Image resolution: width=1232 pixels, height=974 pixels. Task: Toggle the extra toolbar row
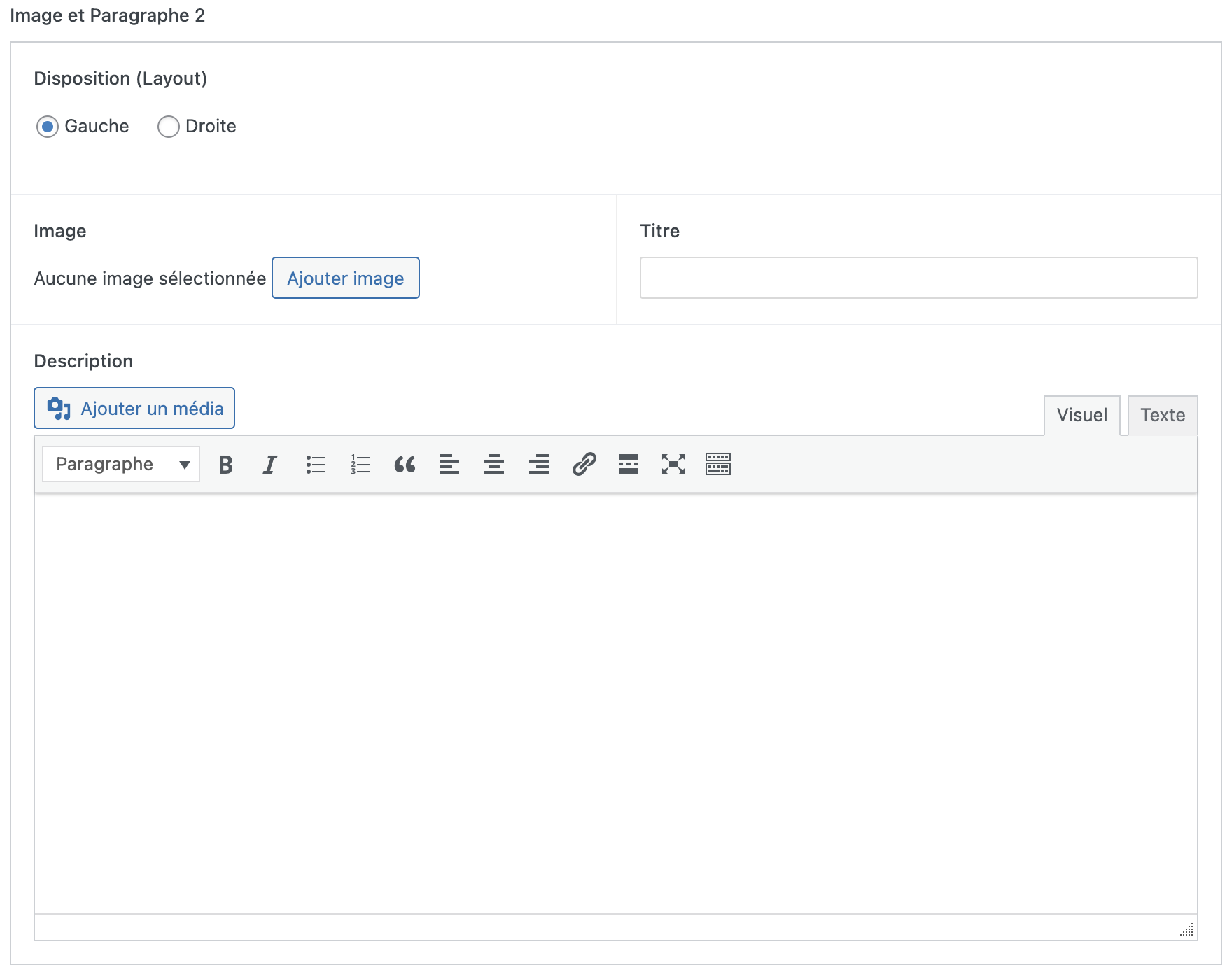click(x=718, y=465)
